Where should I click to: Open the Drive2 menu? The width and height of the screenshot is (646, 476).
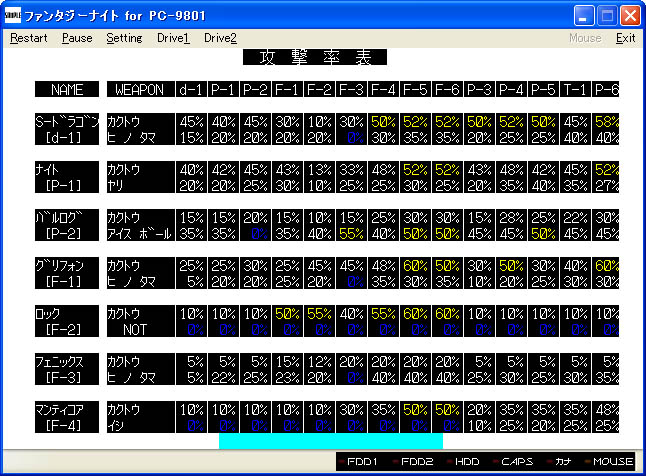(x=220, y=38)
